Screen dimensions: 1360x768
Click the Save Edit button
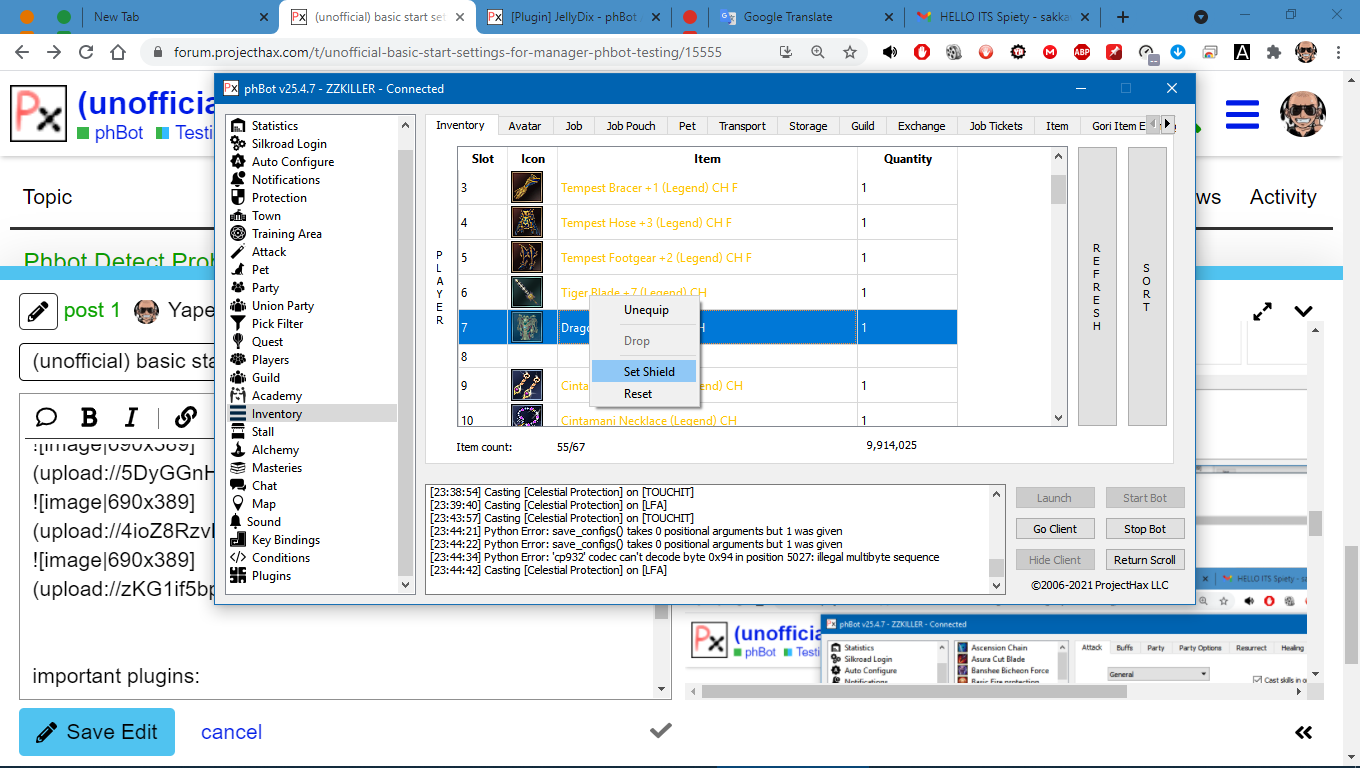(x=97, y=732)
